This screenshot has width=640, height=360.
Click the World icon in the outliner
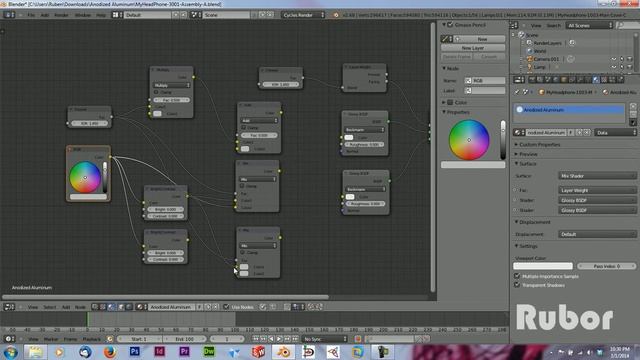530,51
